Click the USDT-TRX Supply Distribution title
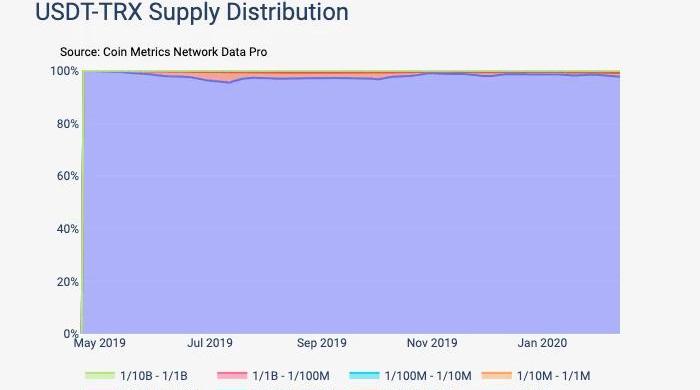The height and width of the screenshot is (390, 700). [x=192, y=12]
